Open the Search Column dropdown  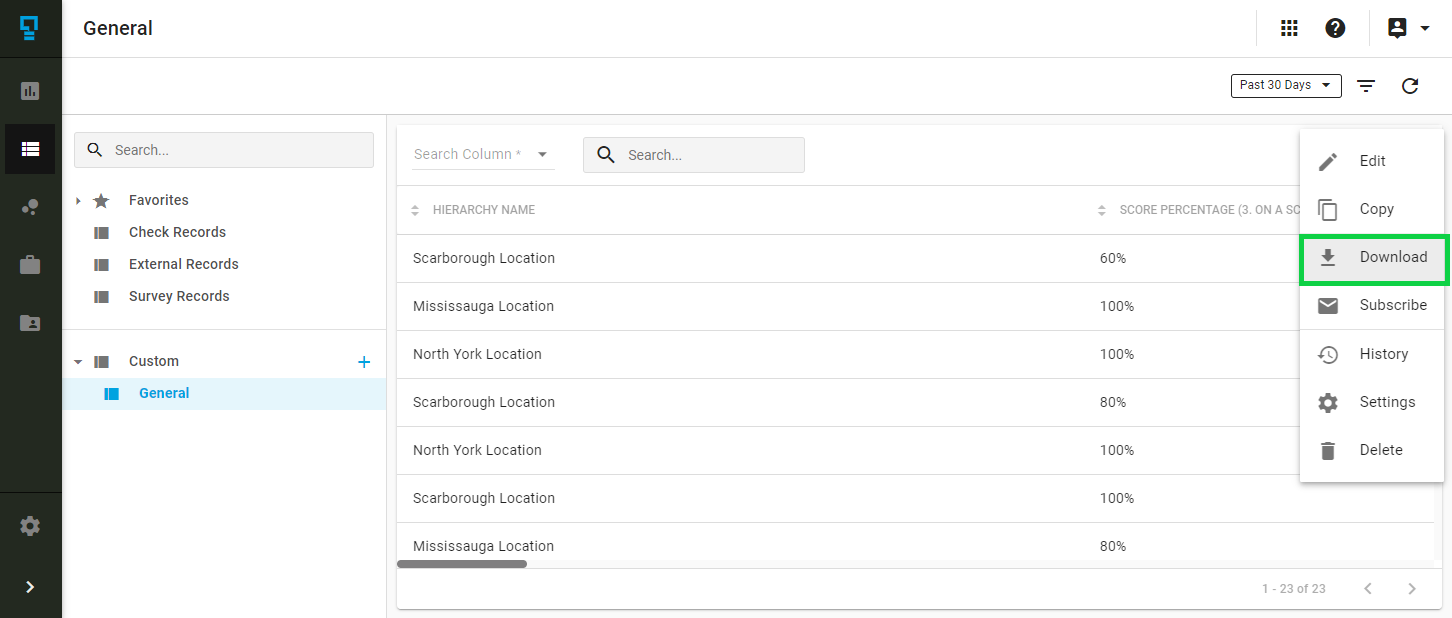[484, 154]
